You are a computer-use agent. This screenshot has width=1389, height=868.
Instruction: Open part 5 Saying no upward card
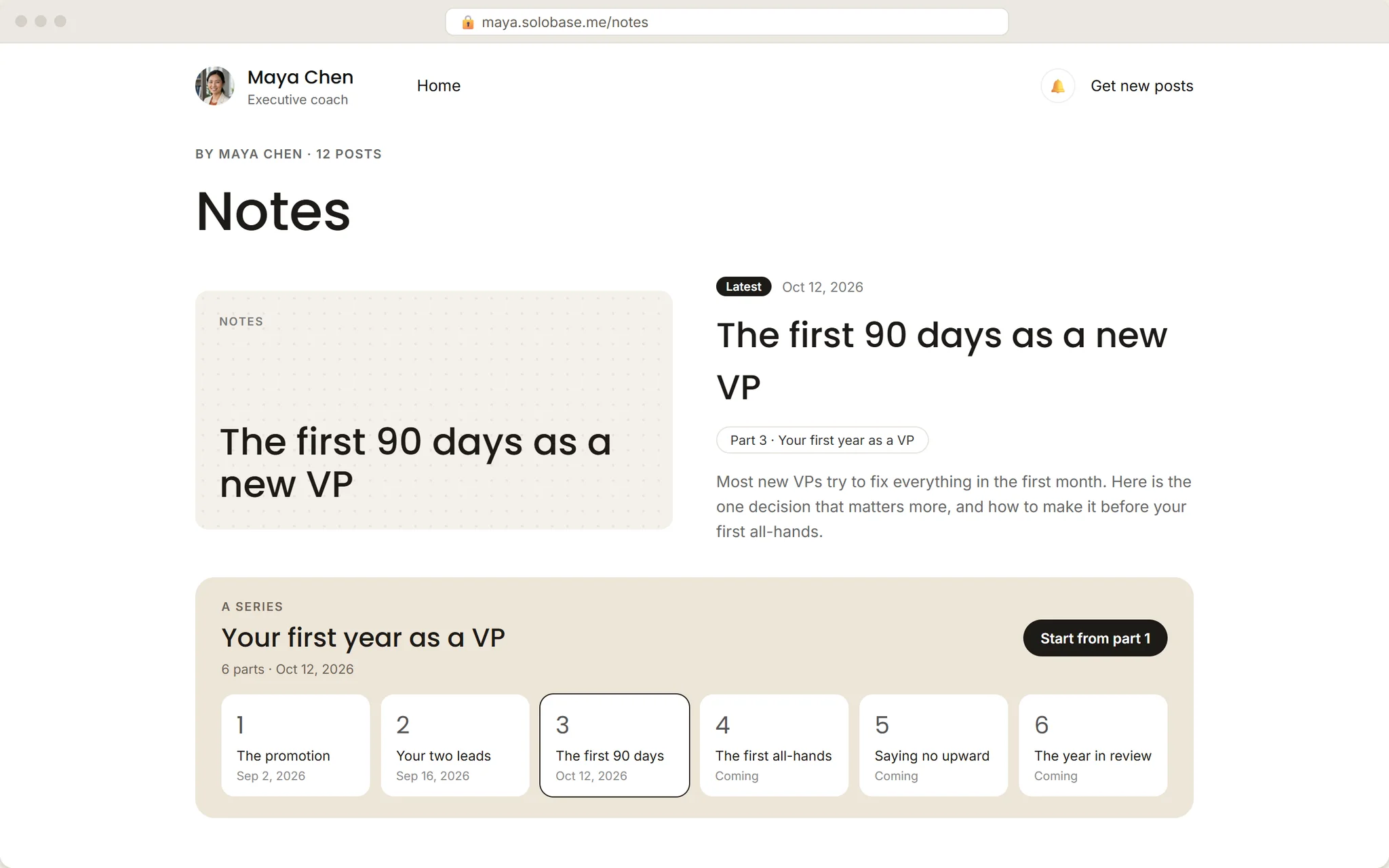(x=934, y=745)
